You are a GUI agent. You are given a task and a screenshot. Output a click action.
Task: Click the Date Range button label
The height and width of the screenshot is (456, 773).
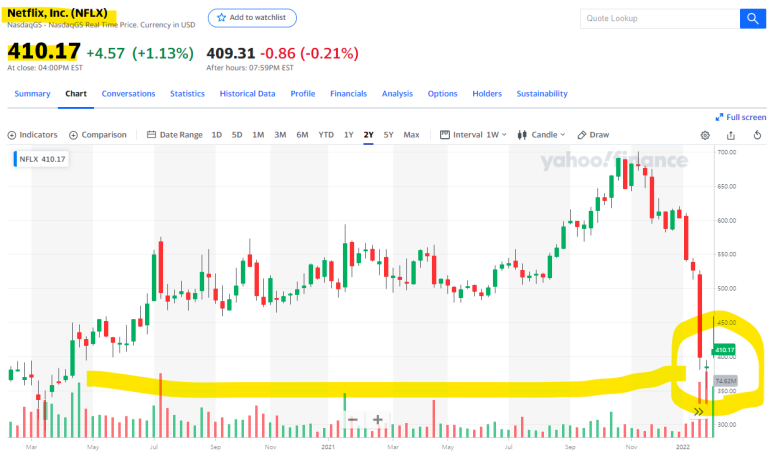(181, 135)
